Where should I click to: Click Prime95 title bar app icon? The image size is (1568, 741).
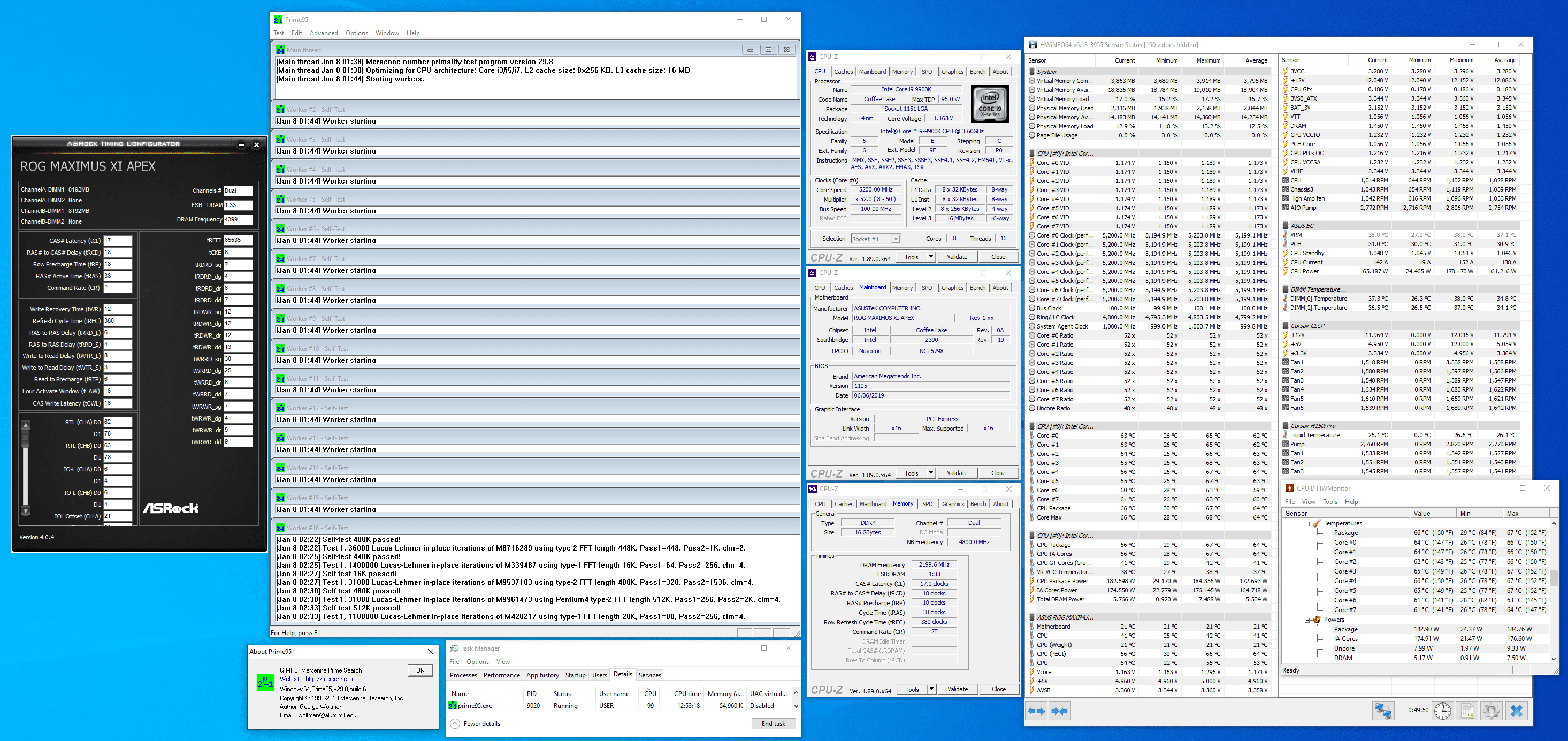pyautogui.click(x=278, y=19)
